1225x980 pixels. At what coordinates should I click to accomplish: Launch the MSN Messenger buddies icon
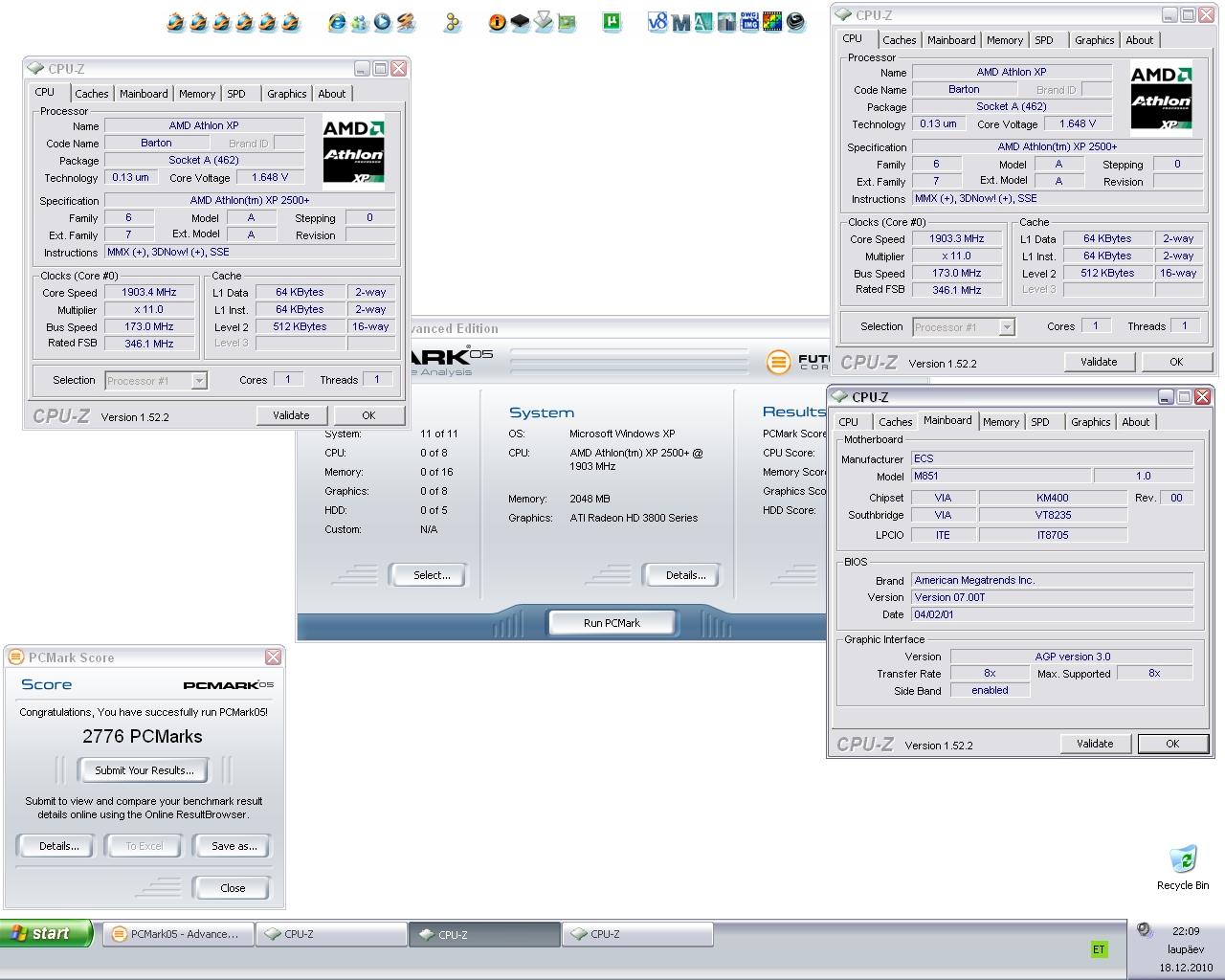click(360, 21)
